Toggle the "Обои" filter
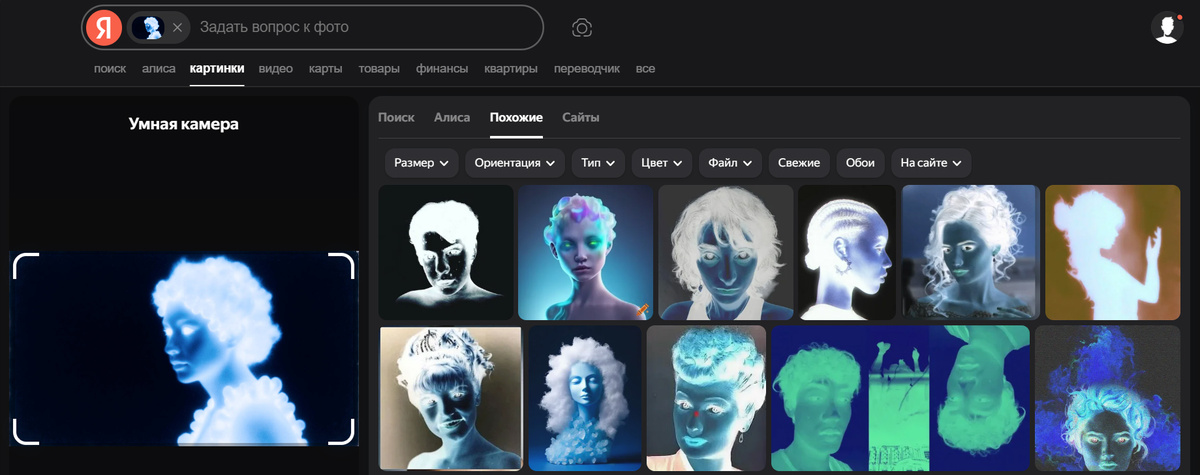 click(860, 163)
